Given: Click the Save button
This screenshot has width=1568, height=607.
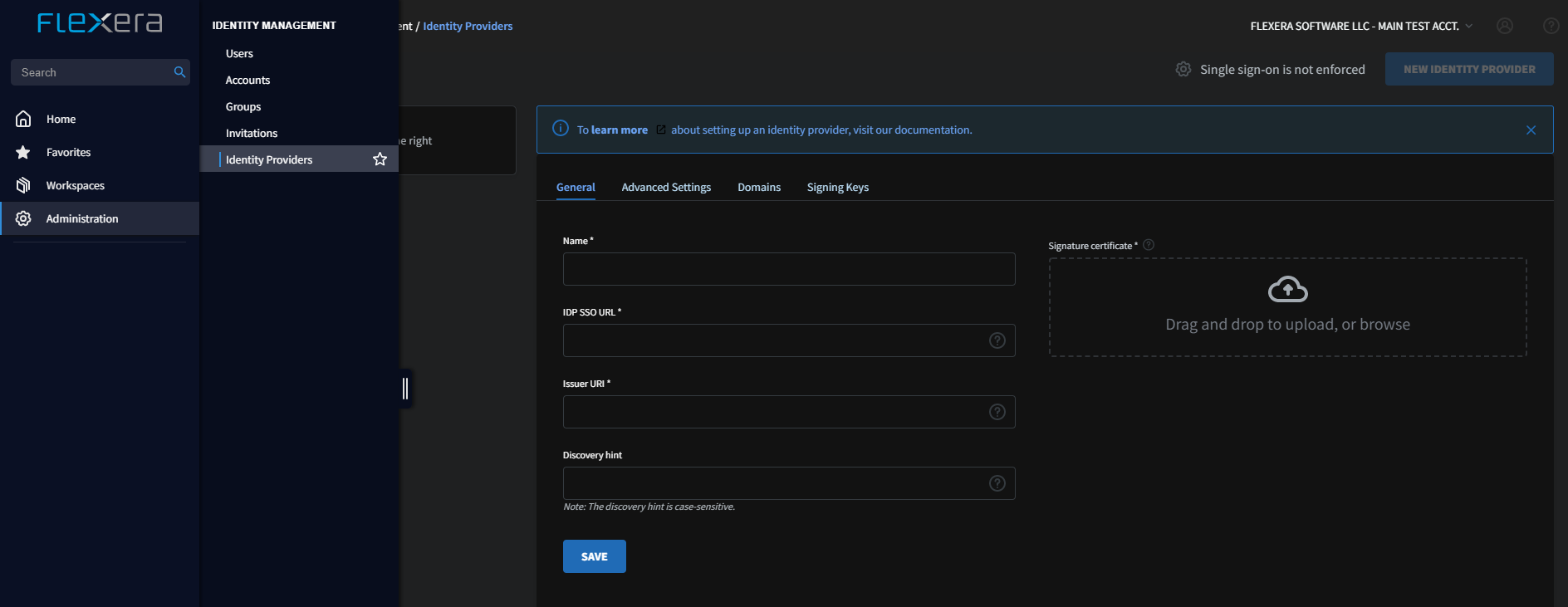Looking at the screenshot, I should 595,556.
